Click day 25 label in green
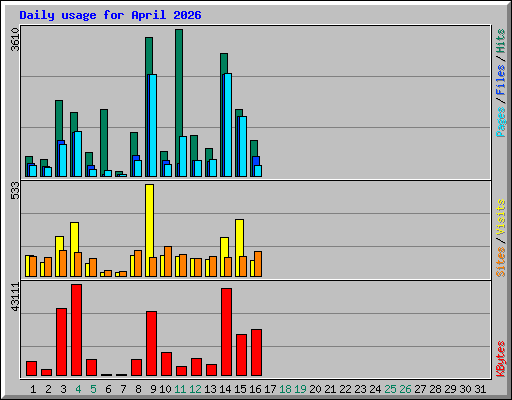 coord(390,389)
